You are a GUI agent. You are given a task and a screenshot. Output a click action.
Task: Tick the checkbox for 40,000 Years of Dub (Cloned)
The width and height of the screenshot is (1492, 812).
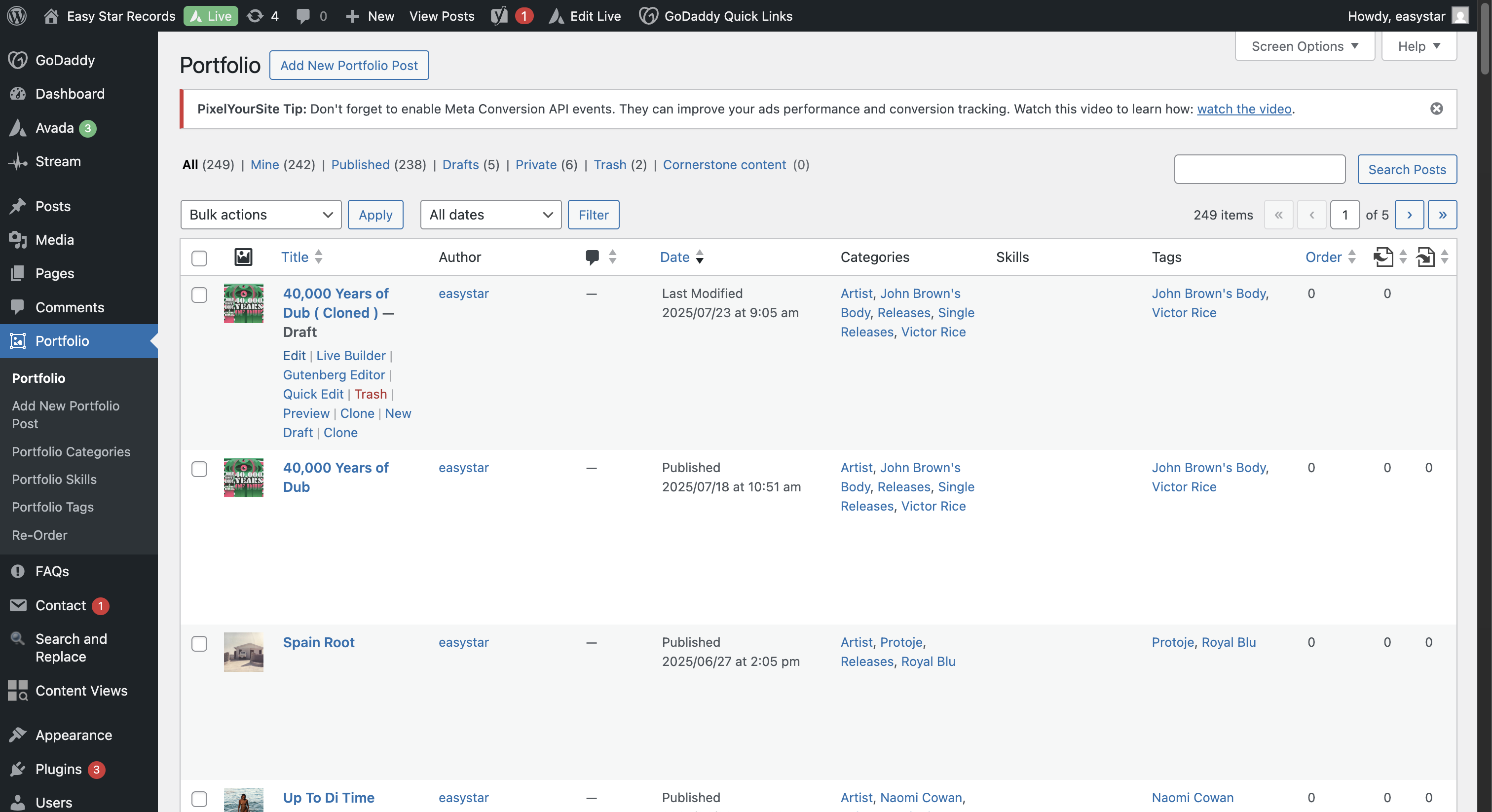click(199, 295)
